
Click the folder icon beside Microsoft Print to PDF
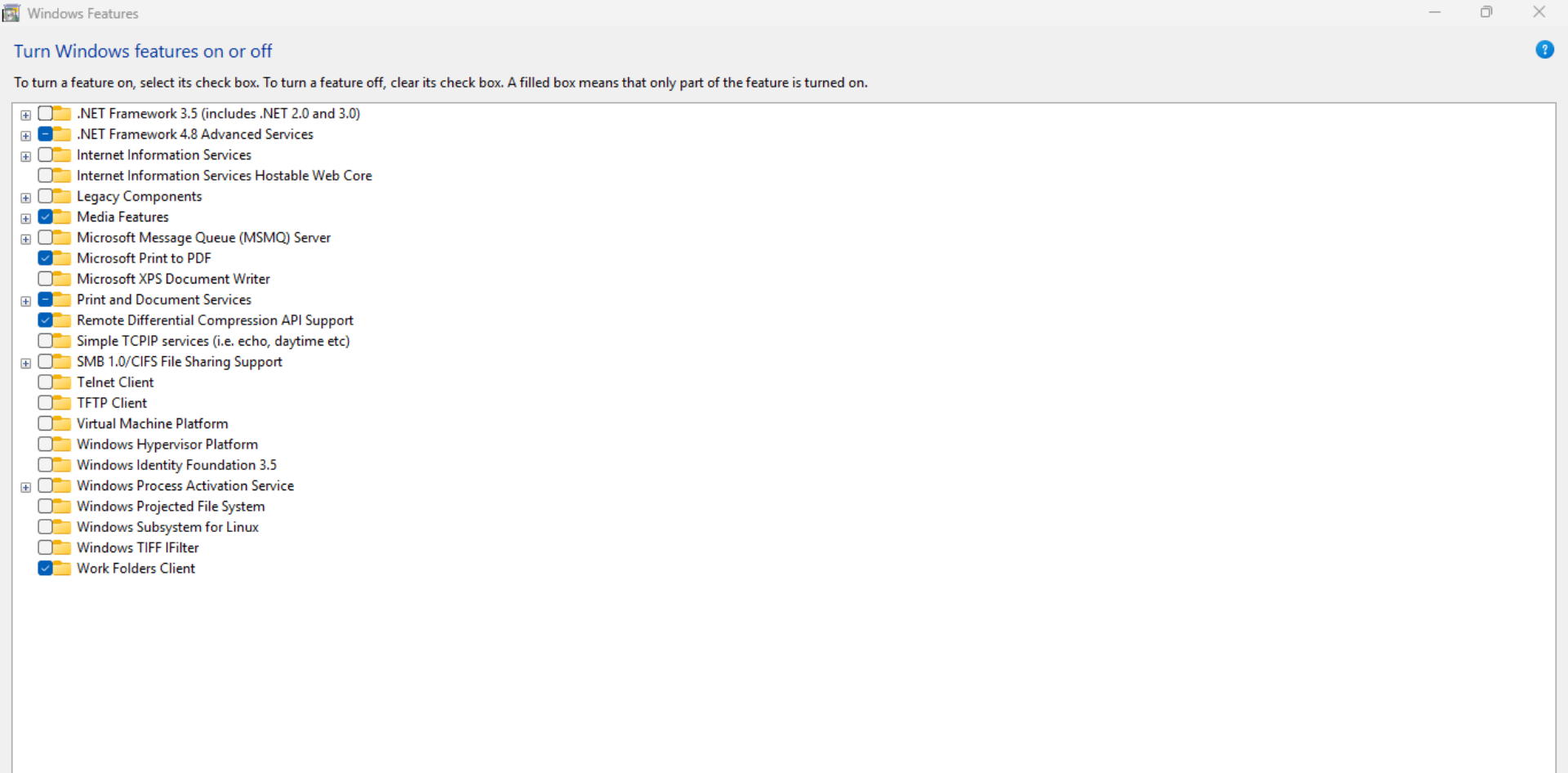pos(62,258)
